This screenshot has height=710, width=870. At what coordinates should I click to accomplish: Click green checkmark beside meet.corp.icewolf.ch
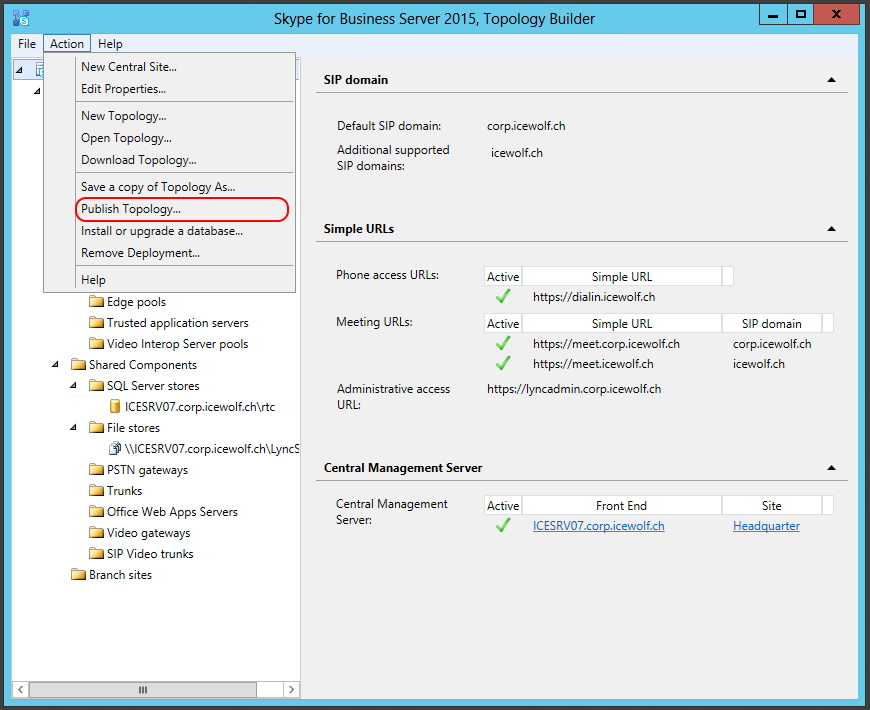pyautogui.click(x=503, y=344)
